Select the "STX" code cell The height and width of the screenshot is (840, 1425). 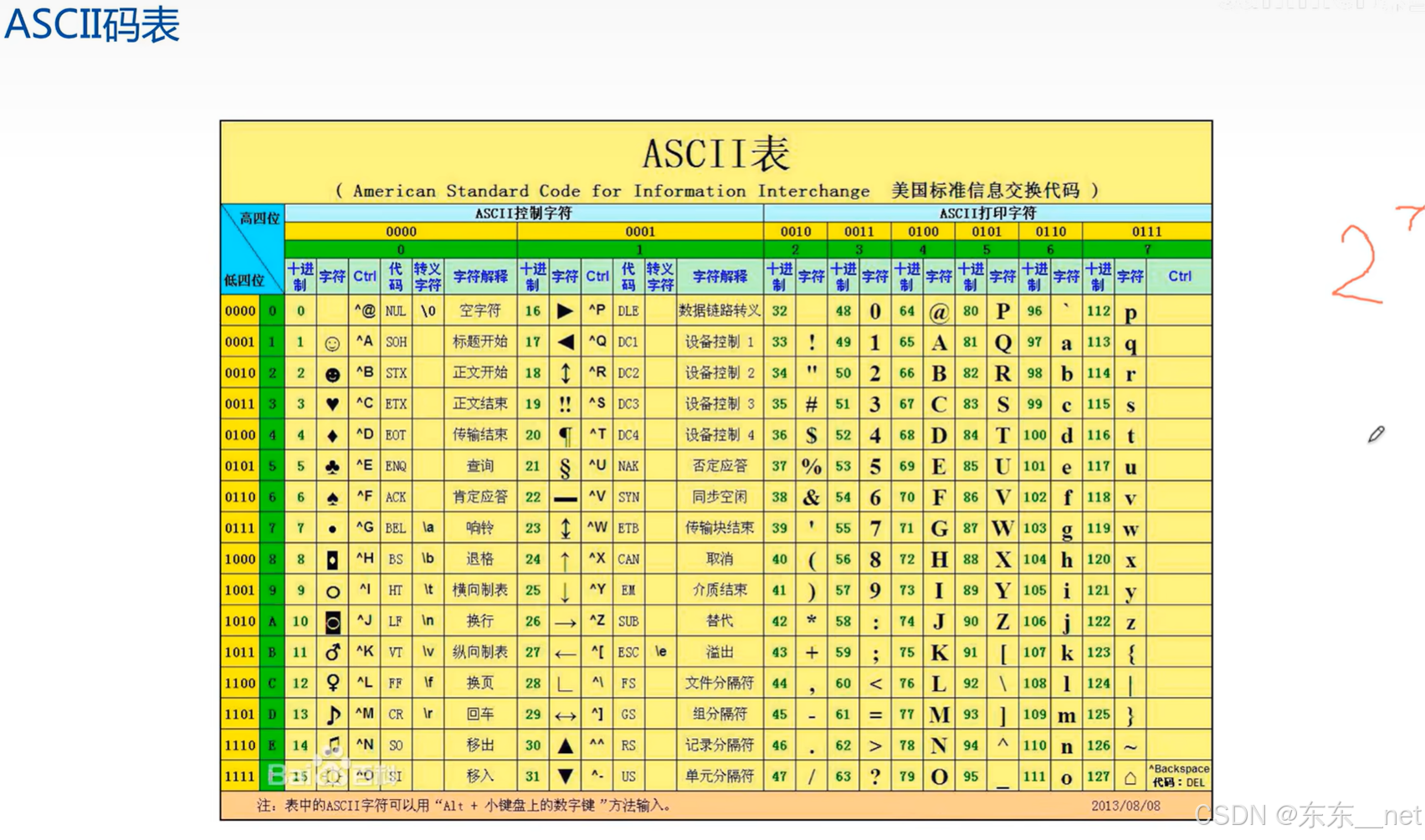click(x=395, y=373)
